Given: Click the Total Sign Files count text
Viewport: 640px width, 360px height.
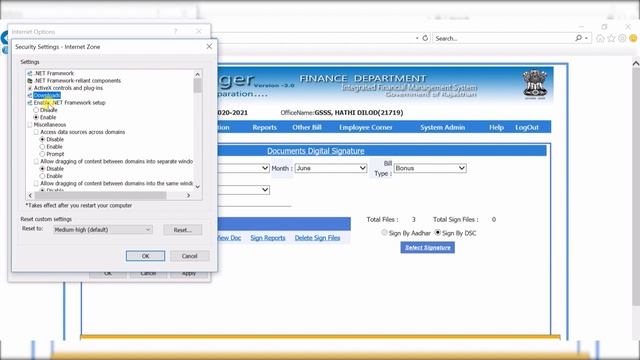Looking at the screenshot, I should 464,220.
